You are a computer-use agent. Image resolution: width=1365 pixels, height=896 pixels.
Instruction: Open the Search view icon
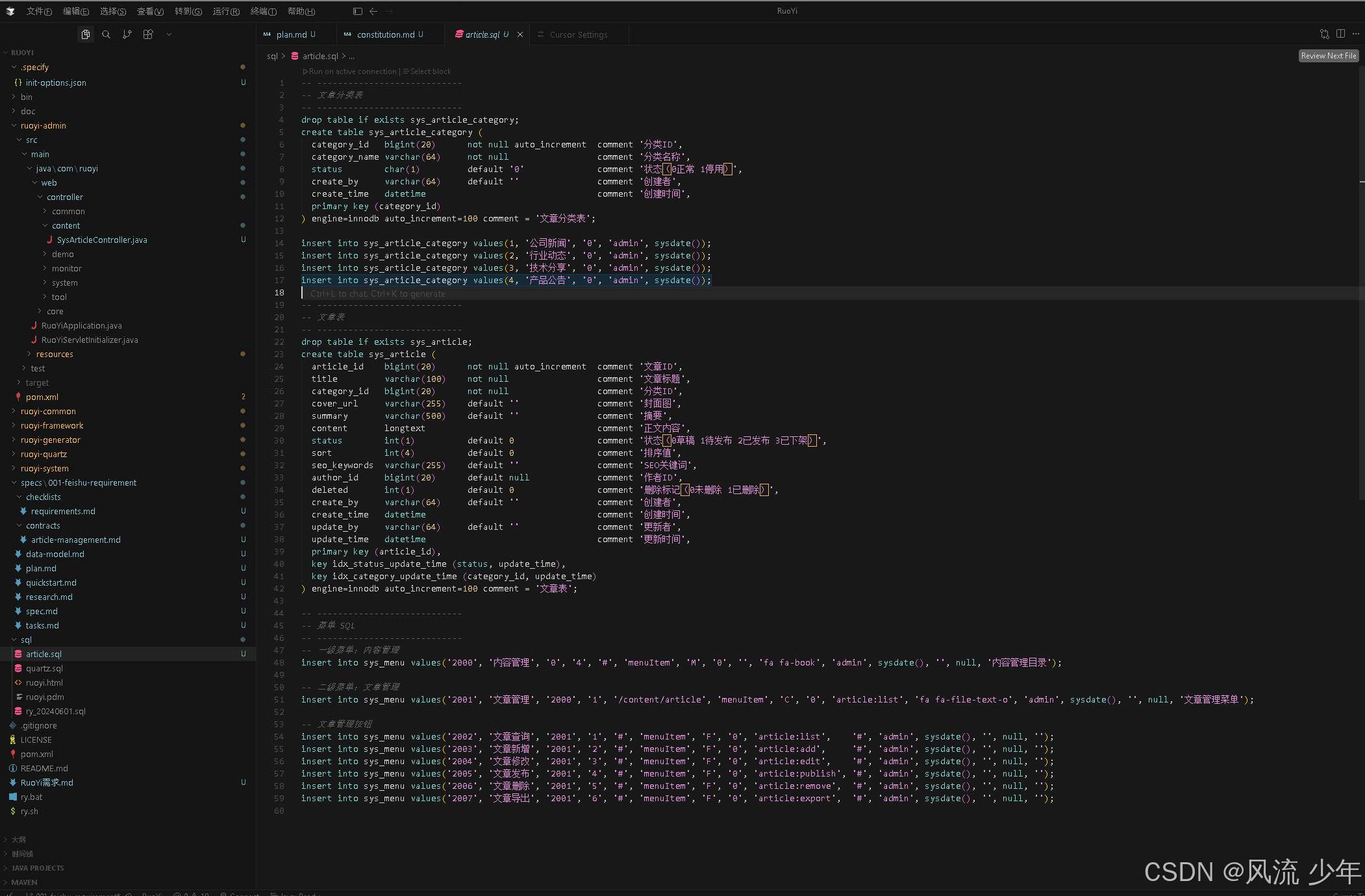[x=106, y=34]
